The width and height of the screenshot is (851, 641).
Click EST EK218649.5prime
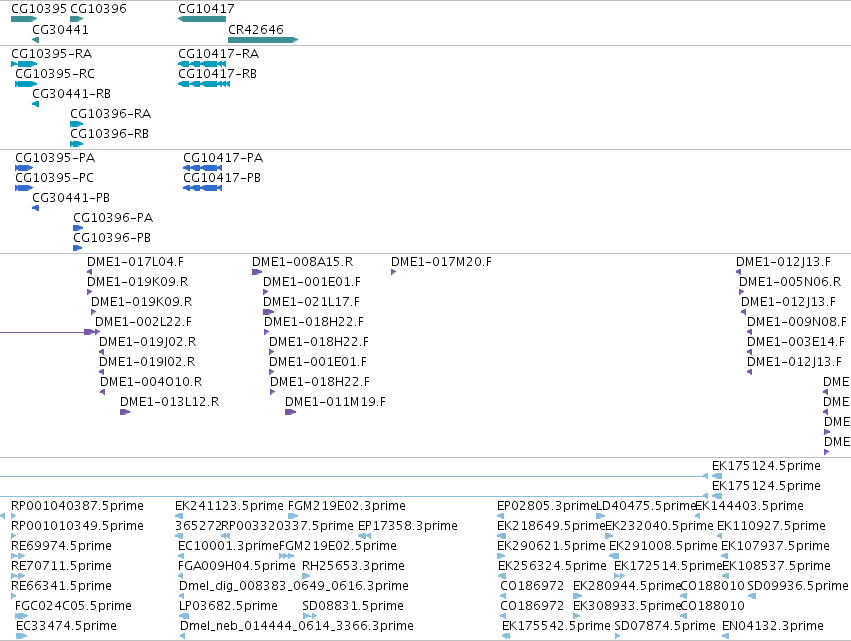[x=551, y=526]
